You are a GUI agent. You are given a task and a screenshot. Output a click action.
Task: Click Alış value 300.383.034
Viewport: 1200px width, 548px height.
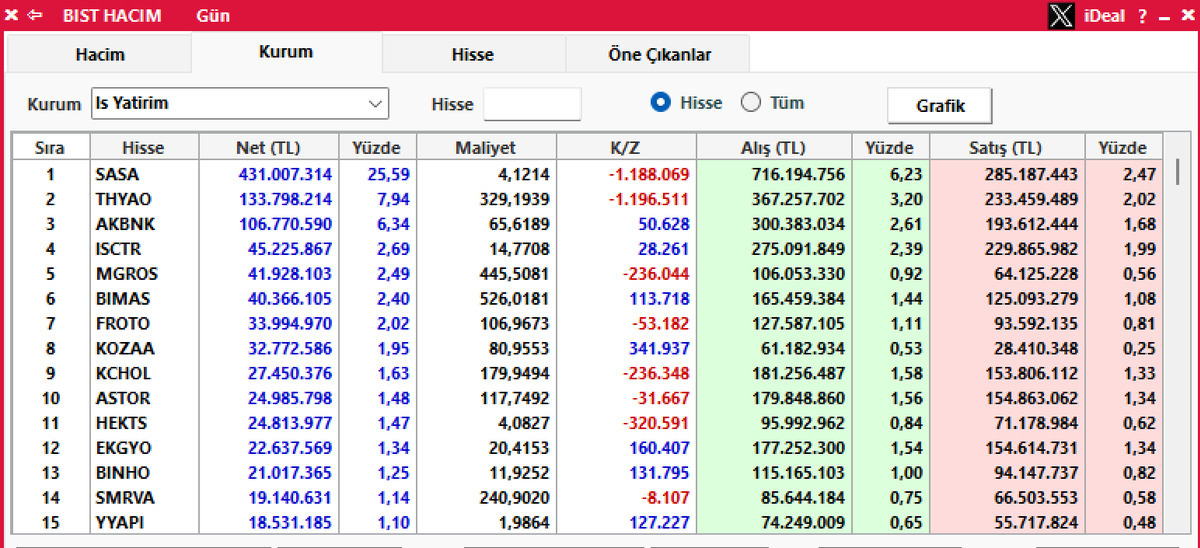coord(798,224)
